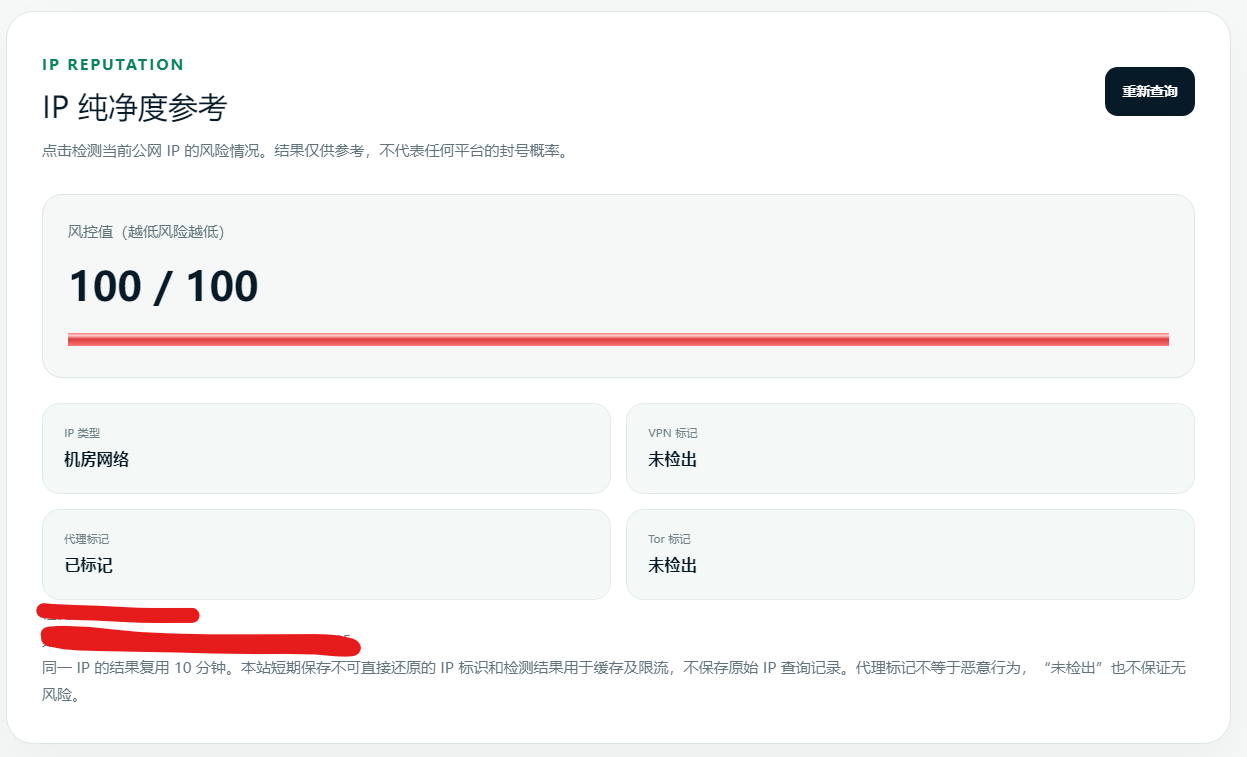
Task: Click the Tor 标记 label
Action: point(669,539)
